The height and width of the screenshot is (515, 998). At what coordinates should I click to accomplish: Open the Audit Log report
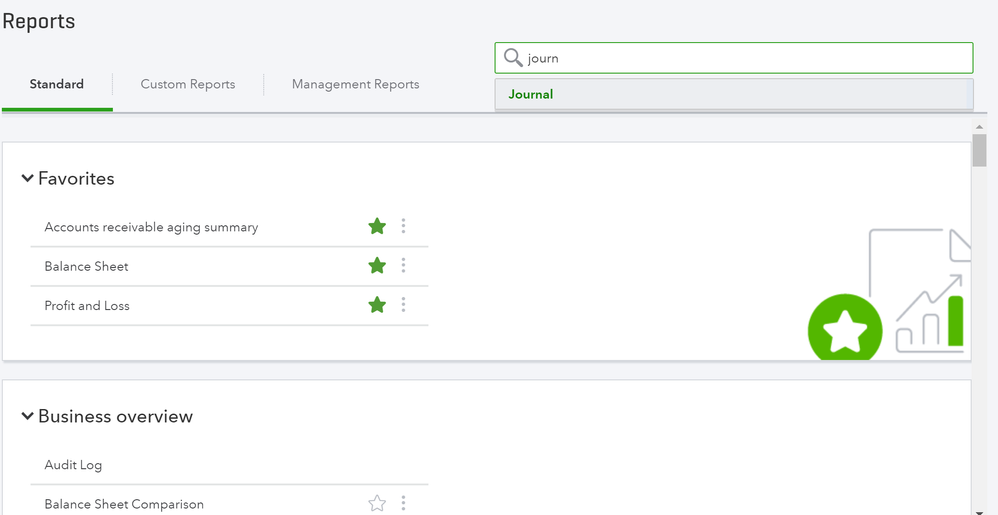tap(73, 465)
